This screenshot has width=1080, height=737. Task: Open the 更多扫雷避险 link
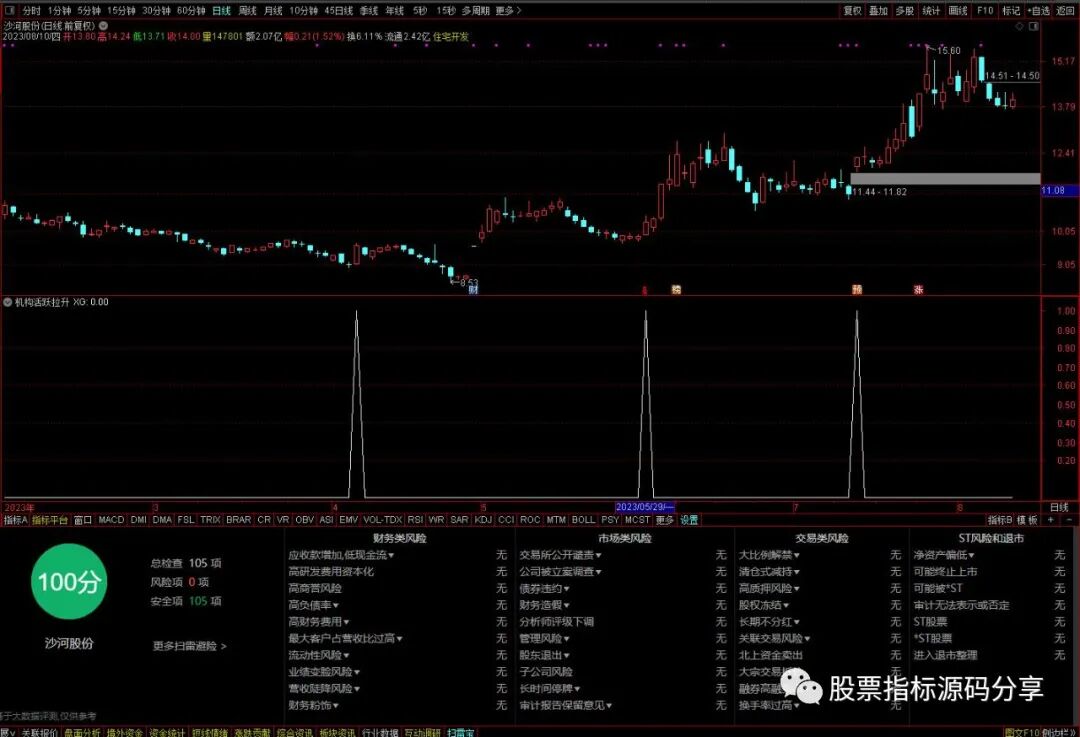coord(189,646)
